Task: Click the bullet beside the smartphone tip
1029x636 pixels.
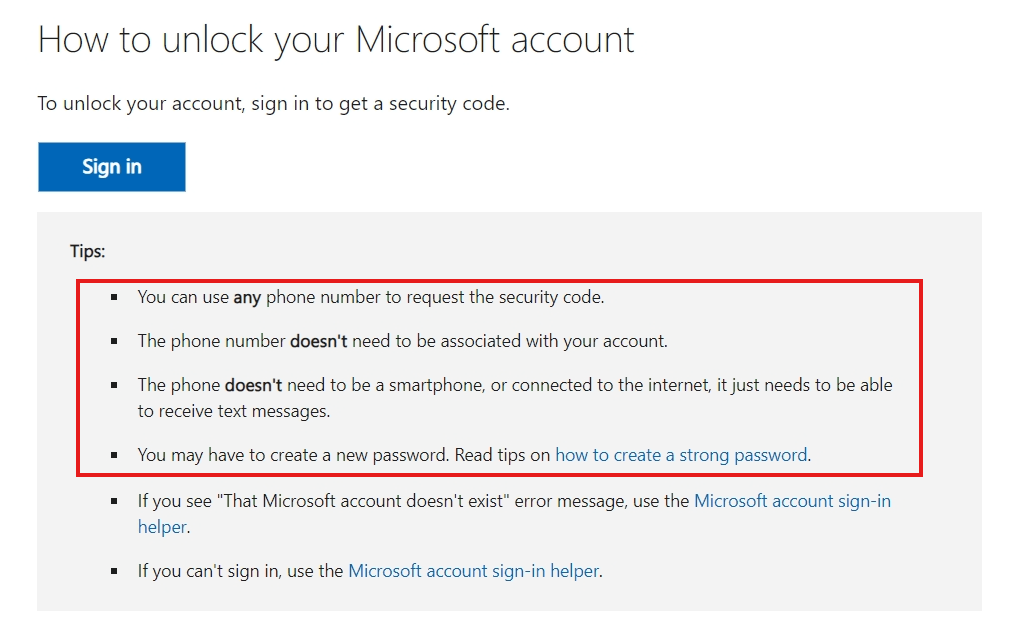Action: pyautogui.click(x=115, y=385)
